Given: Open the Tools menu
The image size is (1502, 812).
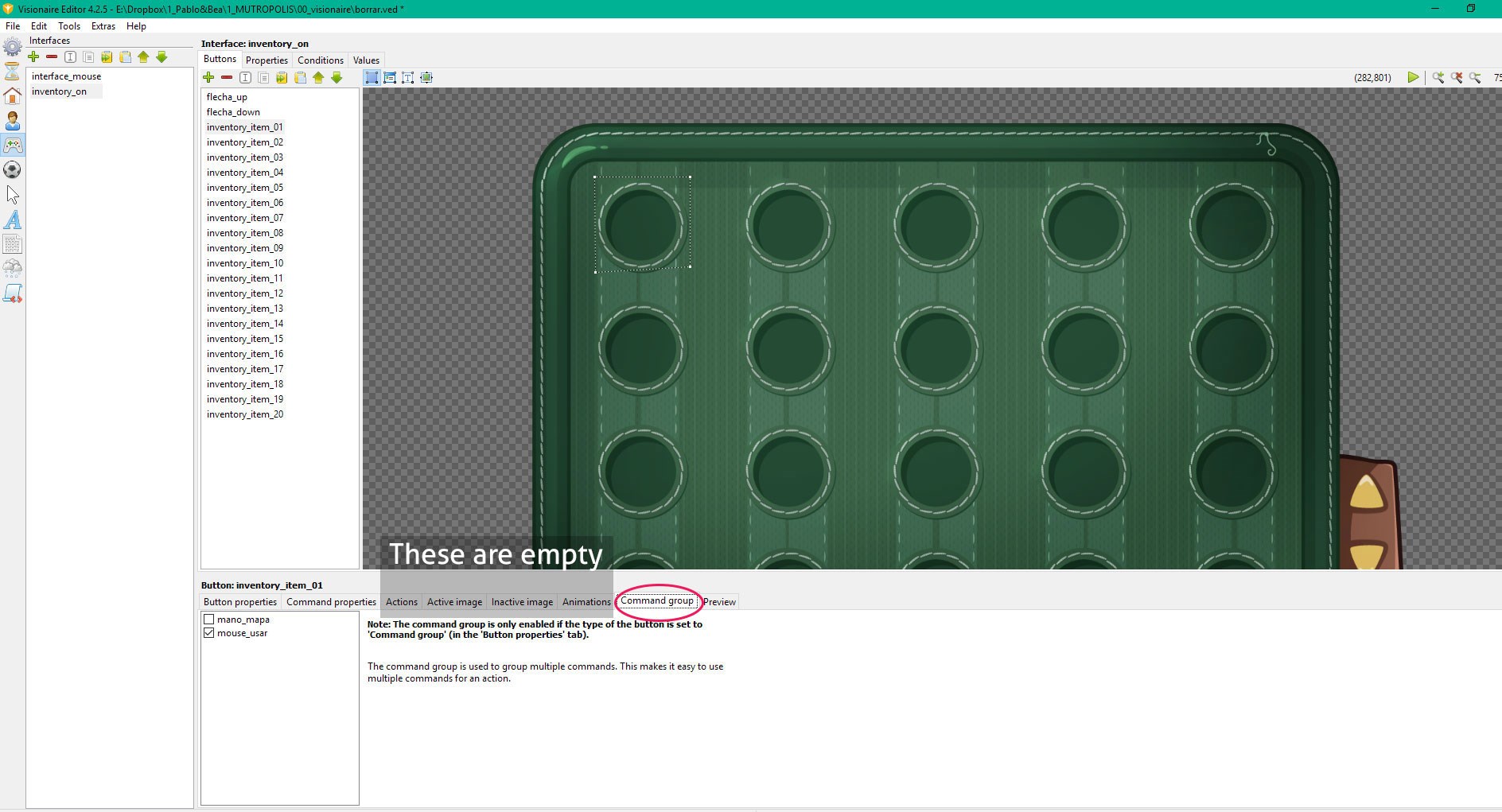Looking at the screenshot, I should click(69, 25).
